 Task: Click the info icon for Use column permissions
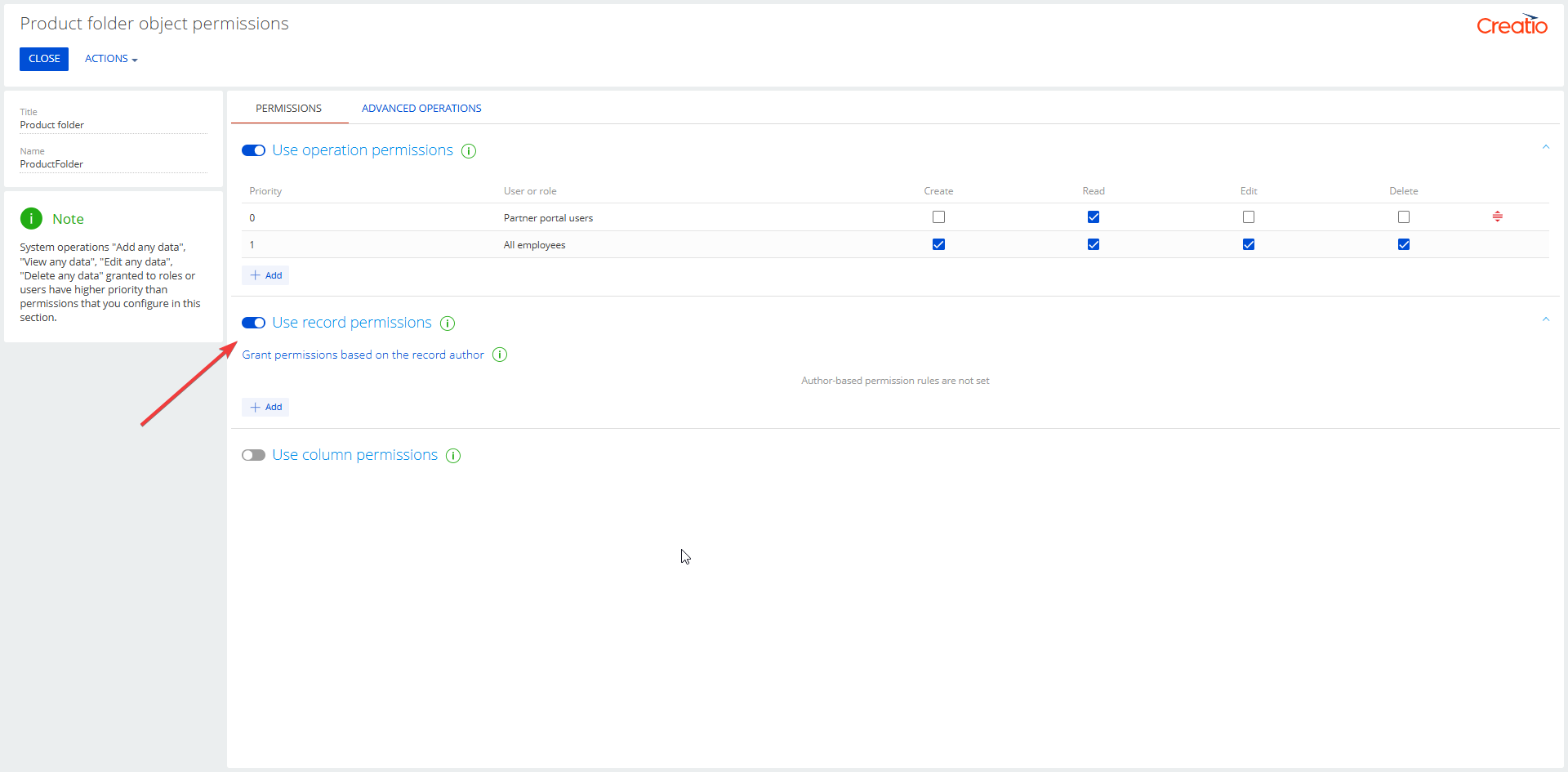tap(452, 456)
